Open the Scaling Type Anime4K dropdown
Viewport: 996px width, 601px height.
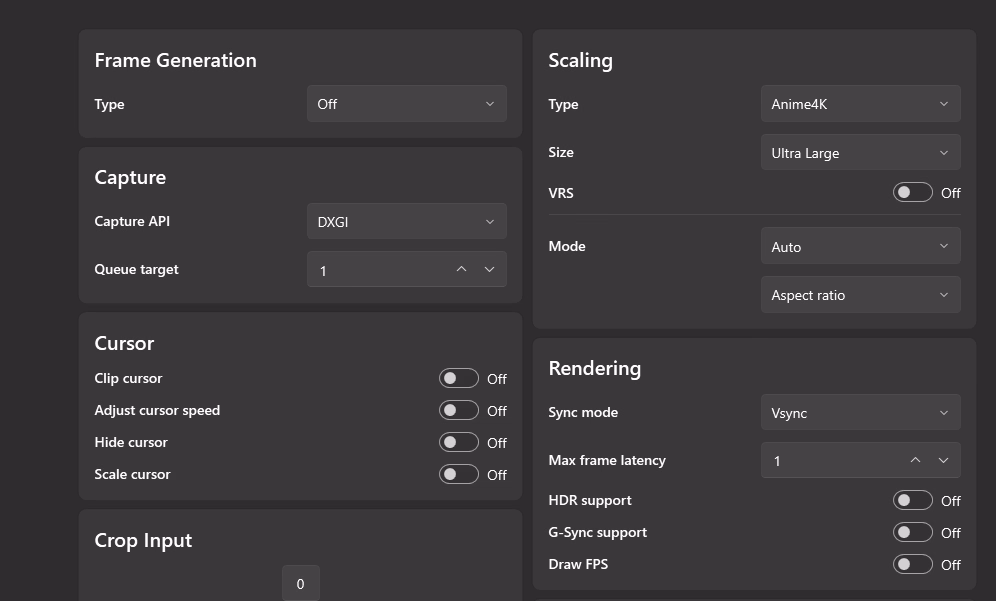pyautogui.click(x=860, y=104)
